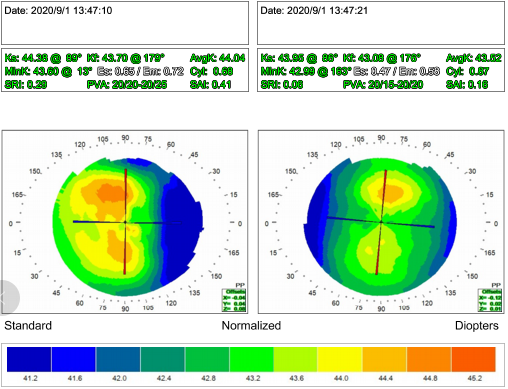
Task: Click the date 2020/9/1 13:47:10 header
Action: coord(58,11)
